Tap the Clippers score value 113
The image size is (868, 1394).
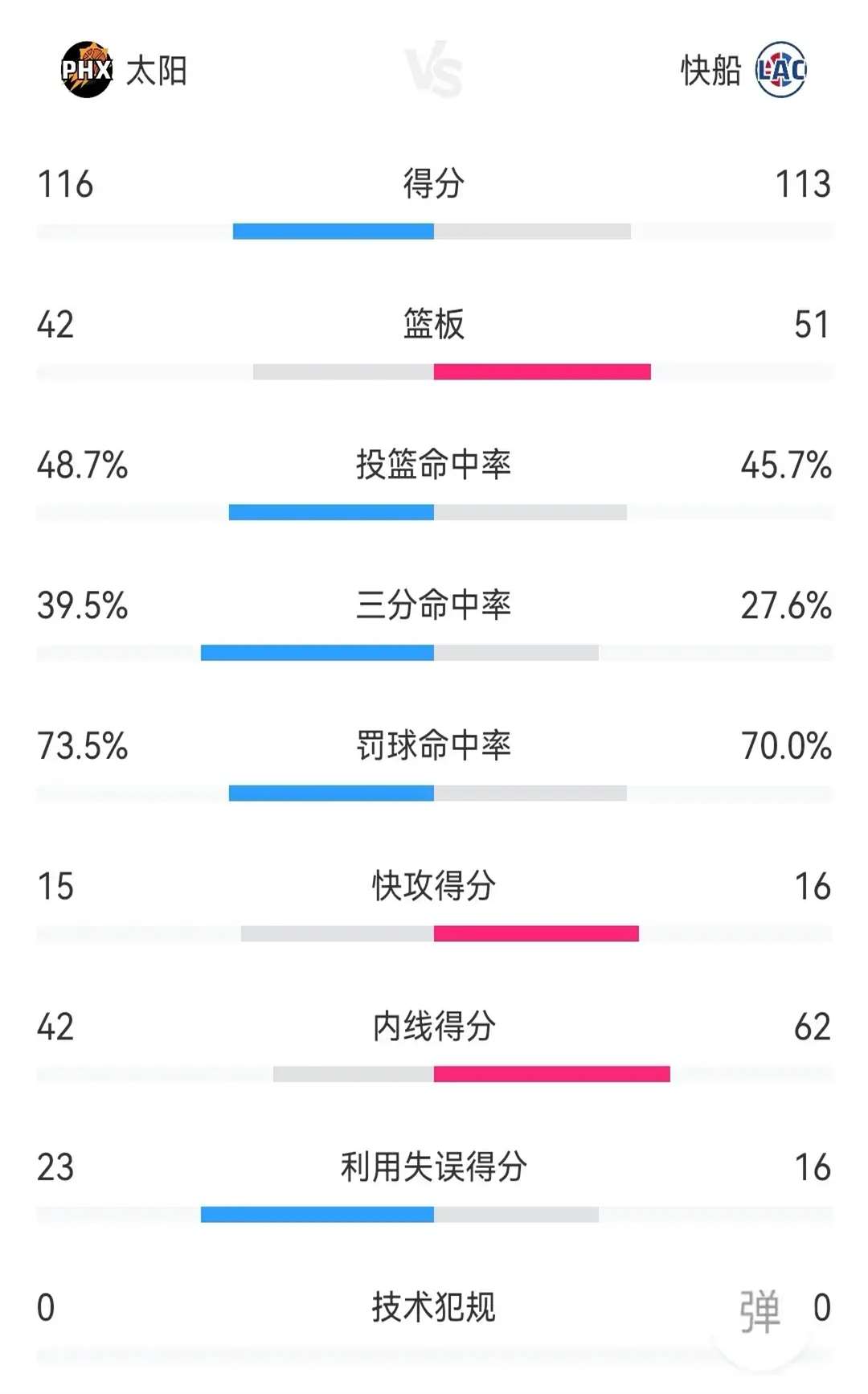click(x=803, y=184)
